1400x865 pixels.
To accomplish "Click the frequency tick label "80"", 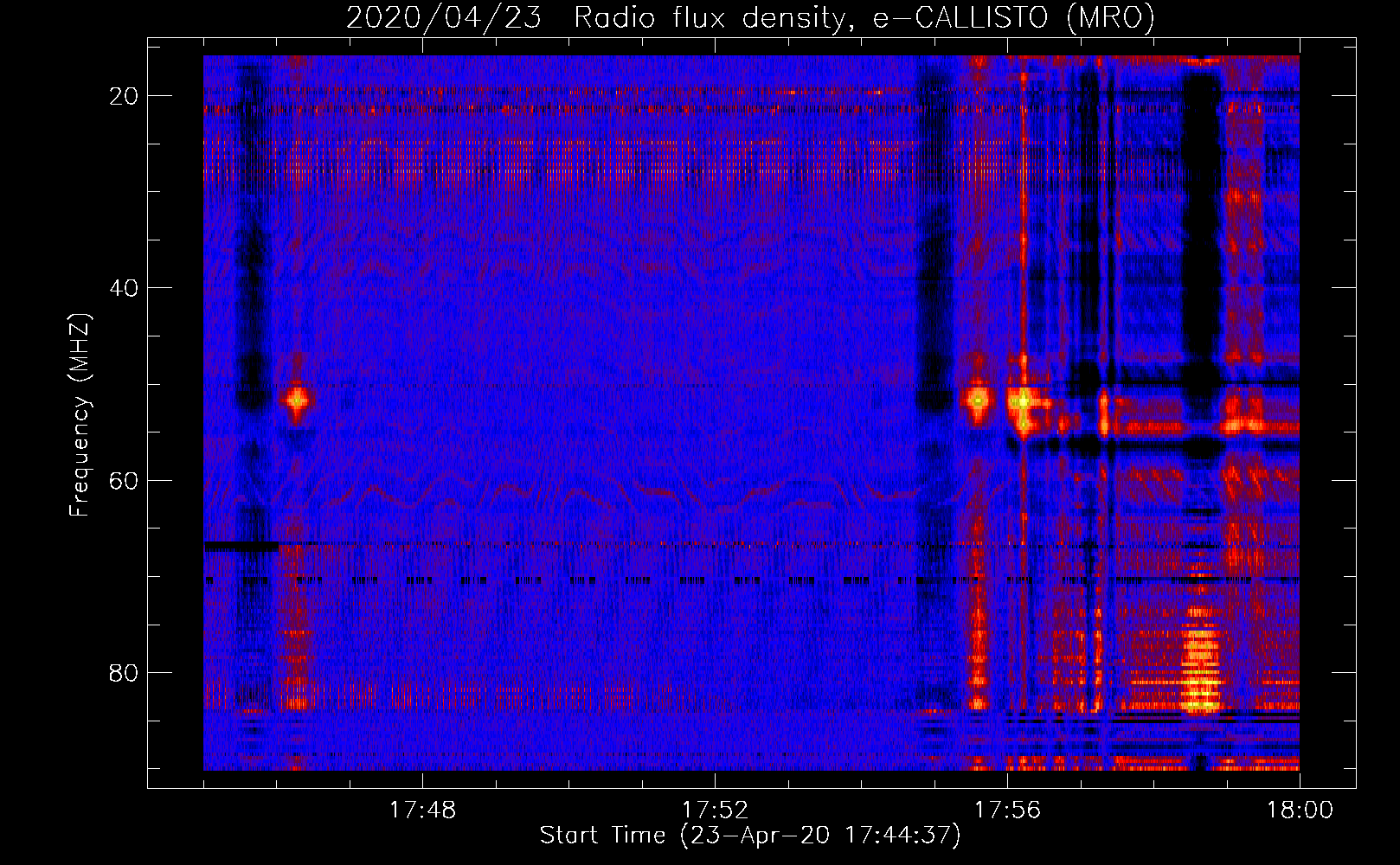I will point(124,672).
